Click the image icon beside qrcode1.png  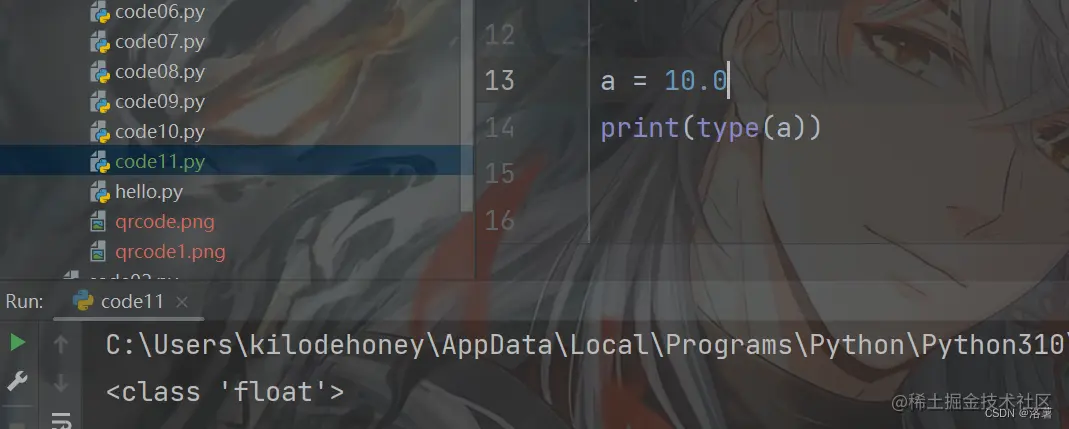click(98, 252)
